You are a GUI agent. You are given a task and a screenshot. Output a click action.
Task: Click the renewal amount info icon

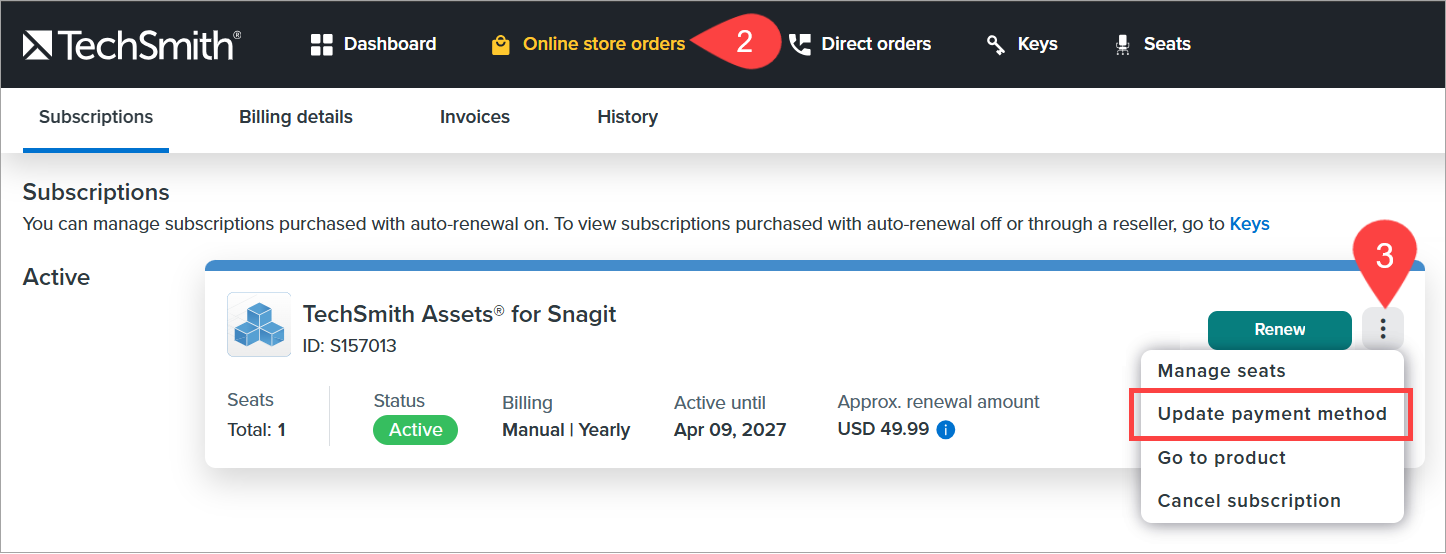tap(946, 430)
